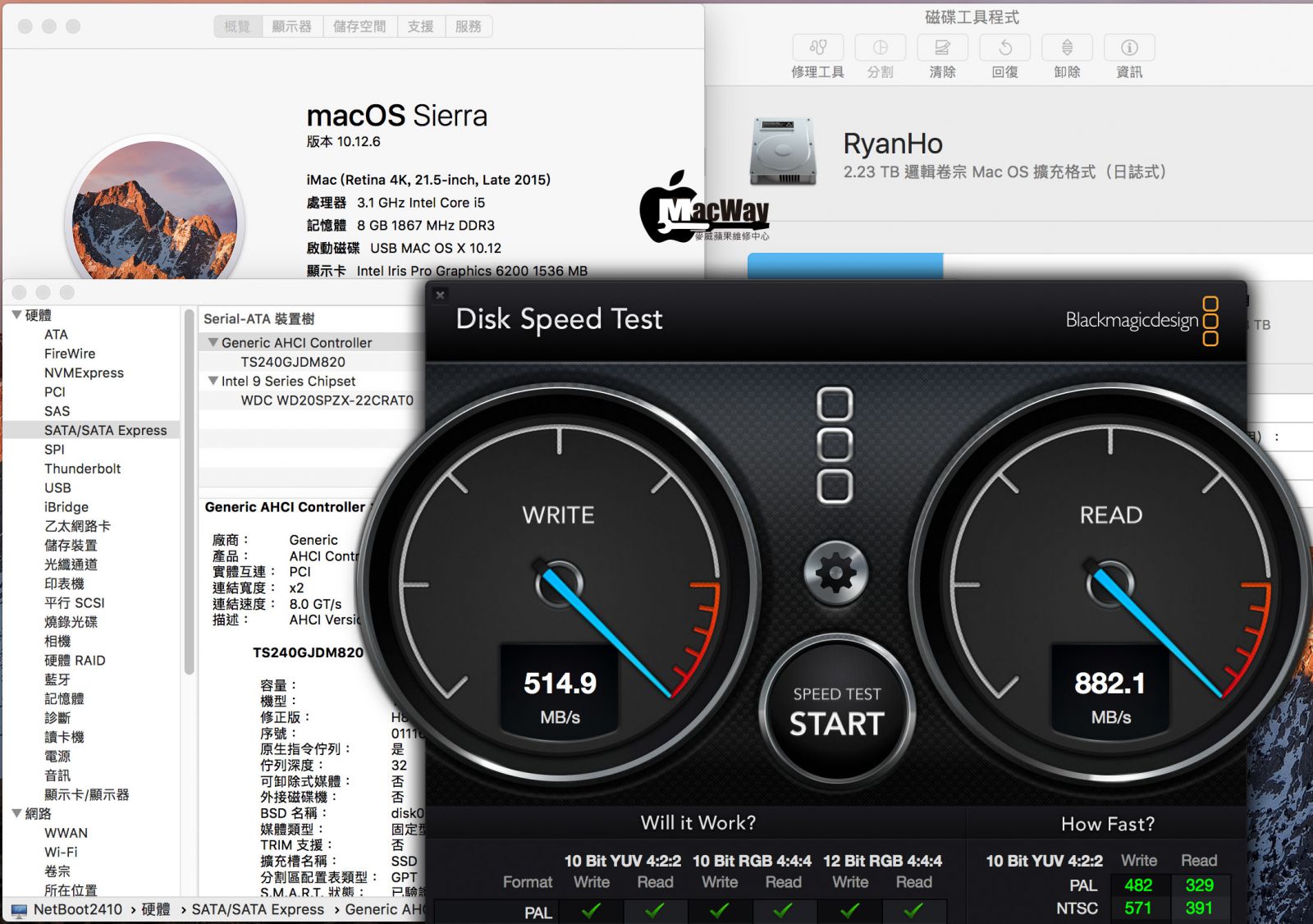Select FireWire in hardware list

pos(70,354)
